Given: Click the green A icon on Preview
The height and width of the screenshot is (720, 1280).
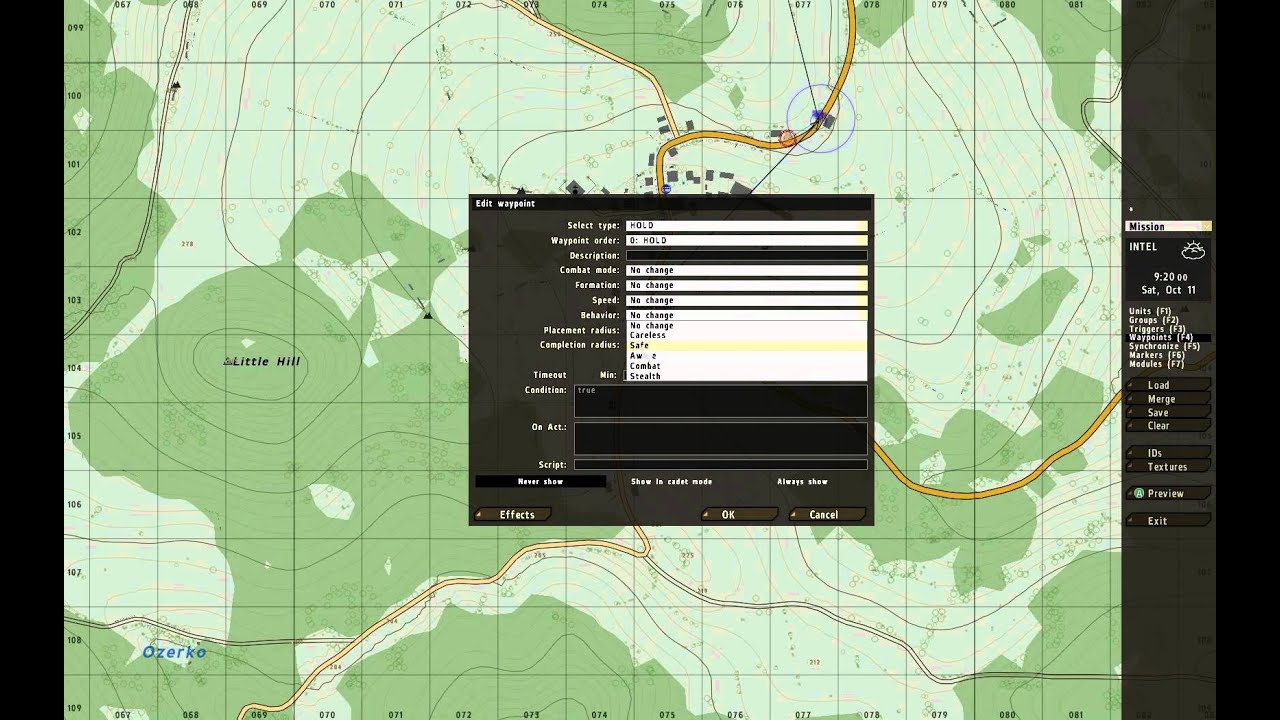Looking at the screenshot, I should (1138, 493).
